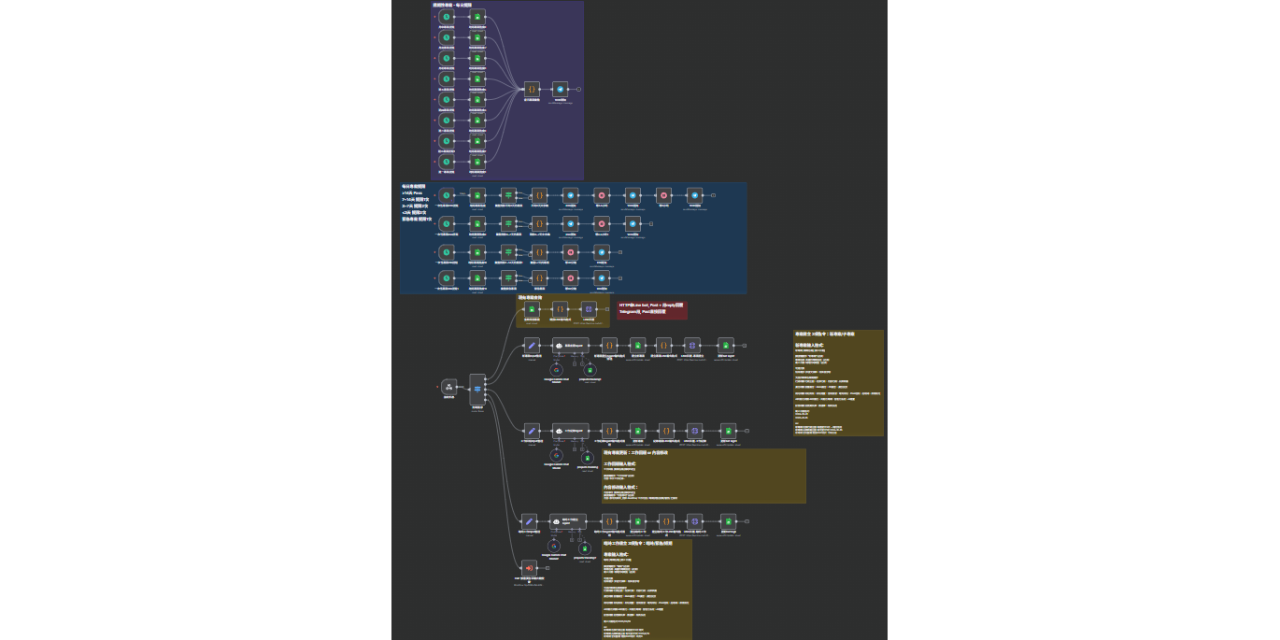The width and height of the screenshot is (1280, 640).
Task: Open the HTTP Request node in small yellow note
Action: pyautogui.click(x=588, y=310)
